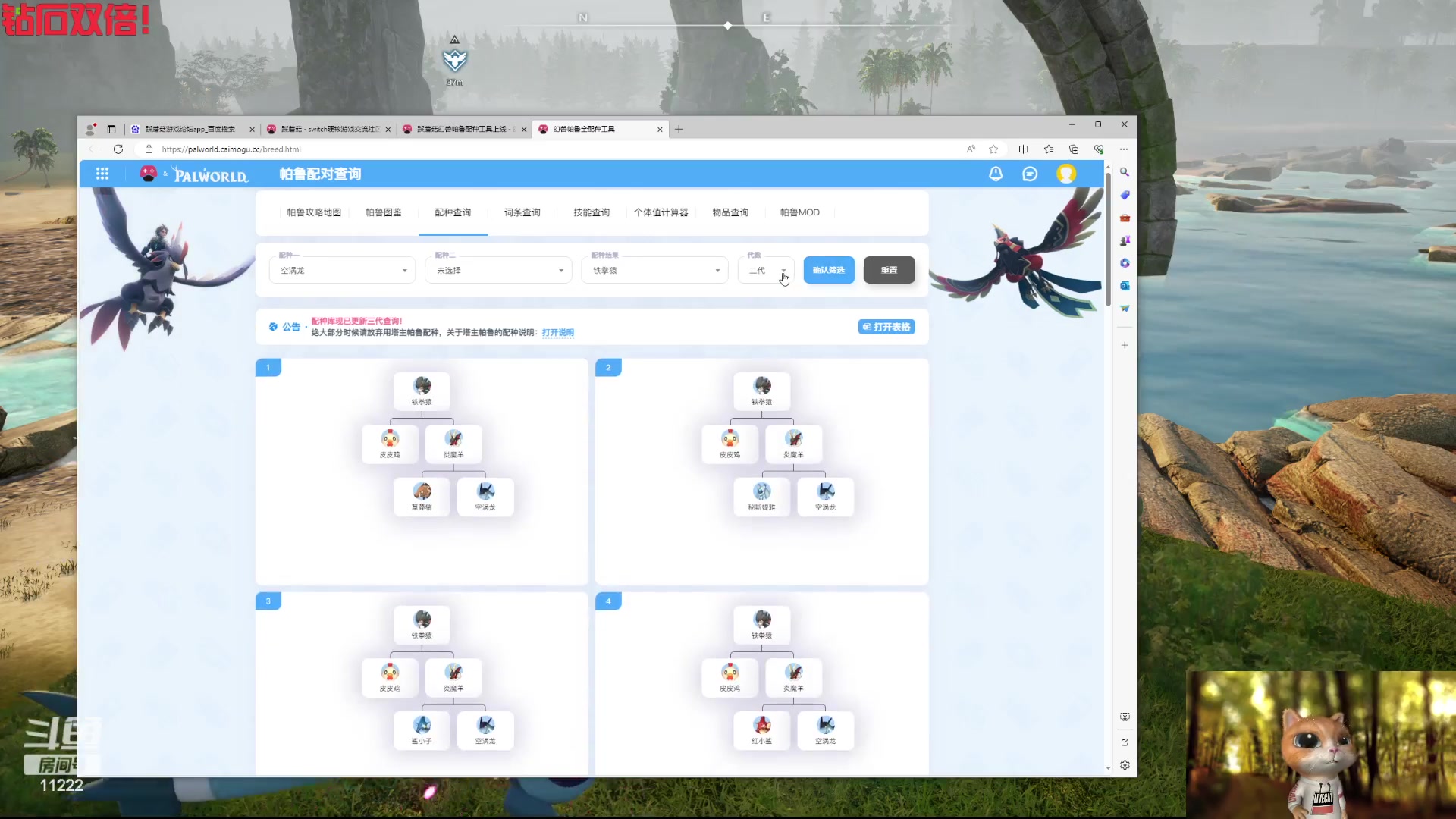Screen dimensions: 1456x819
Task: Open the Outlook sidebar icon
Action: [1125, 286]
